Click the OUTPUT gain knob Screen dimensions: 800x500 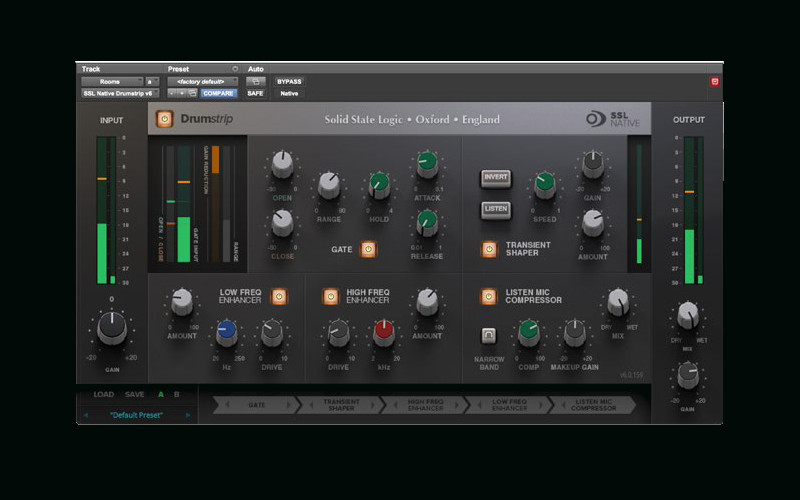click(688, 375)
